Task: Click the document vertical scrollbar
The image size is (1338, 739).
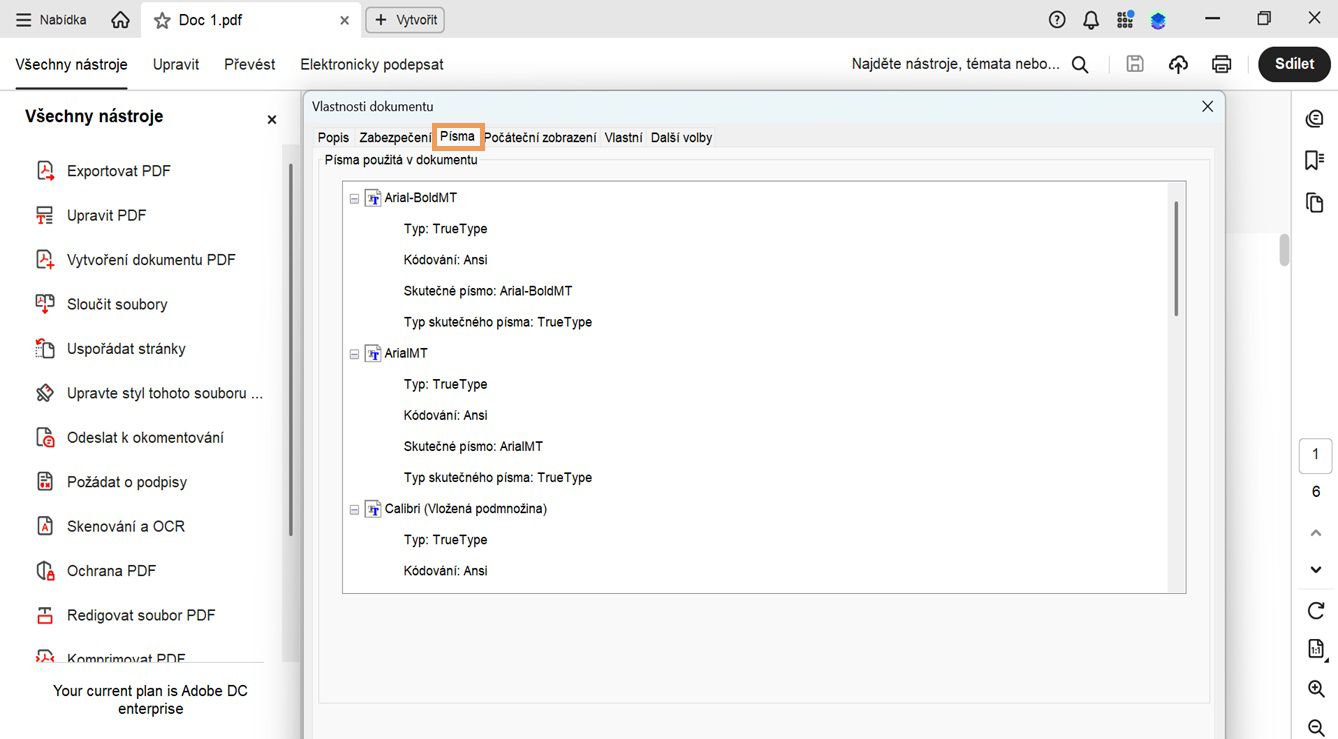Action: click(x=1284, y=250)
